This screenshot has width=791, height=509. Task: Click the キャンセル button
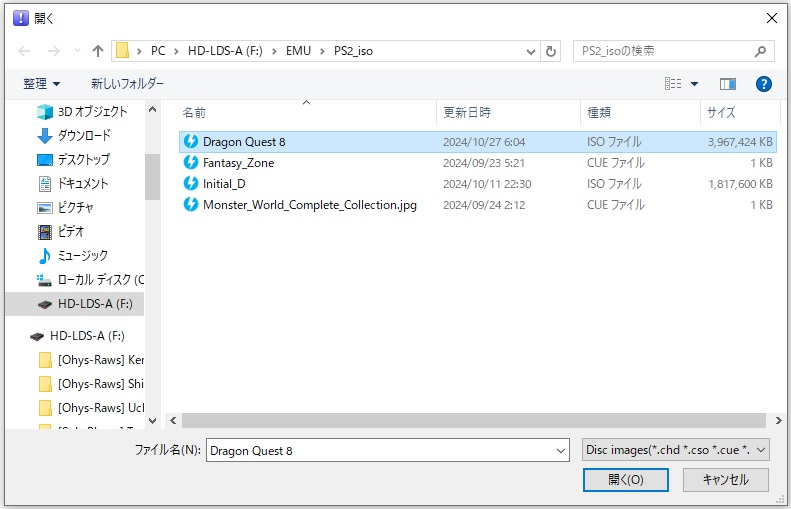click(725, 479)
